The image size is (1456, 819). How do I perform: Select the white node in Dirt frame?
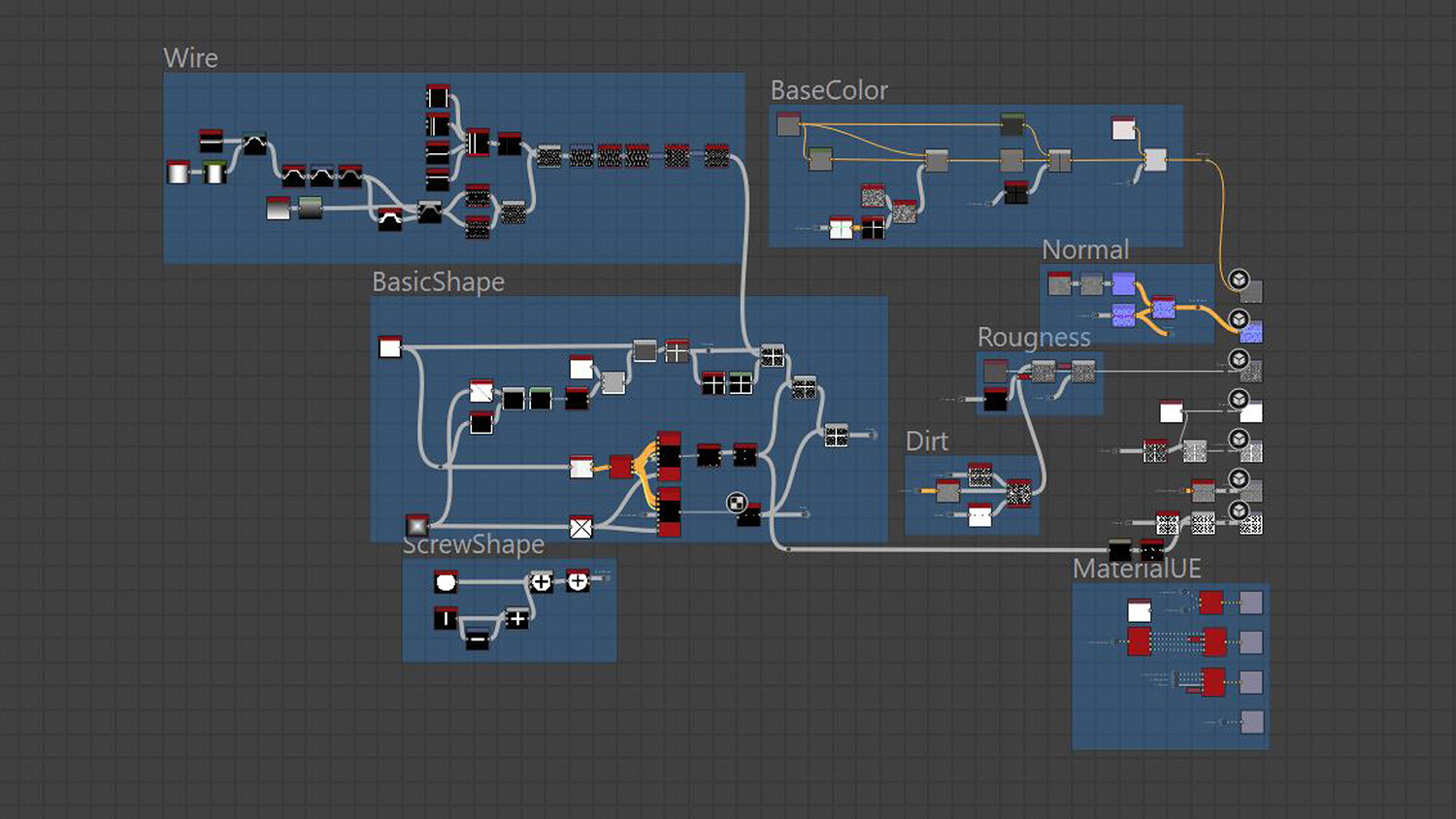click(980, 514)
